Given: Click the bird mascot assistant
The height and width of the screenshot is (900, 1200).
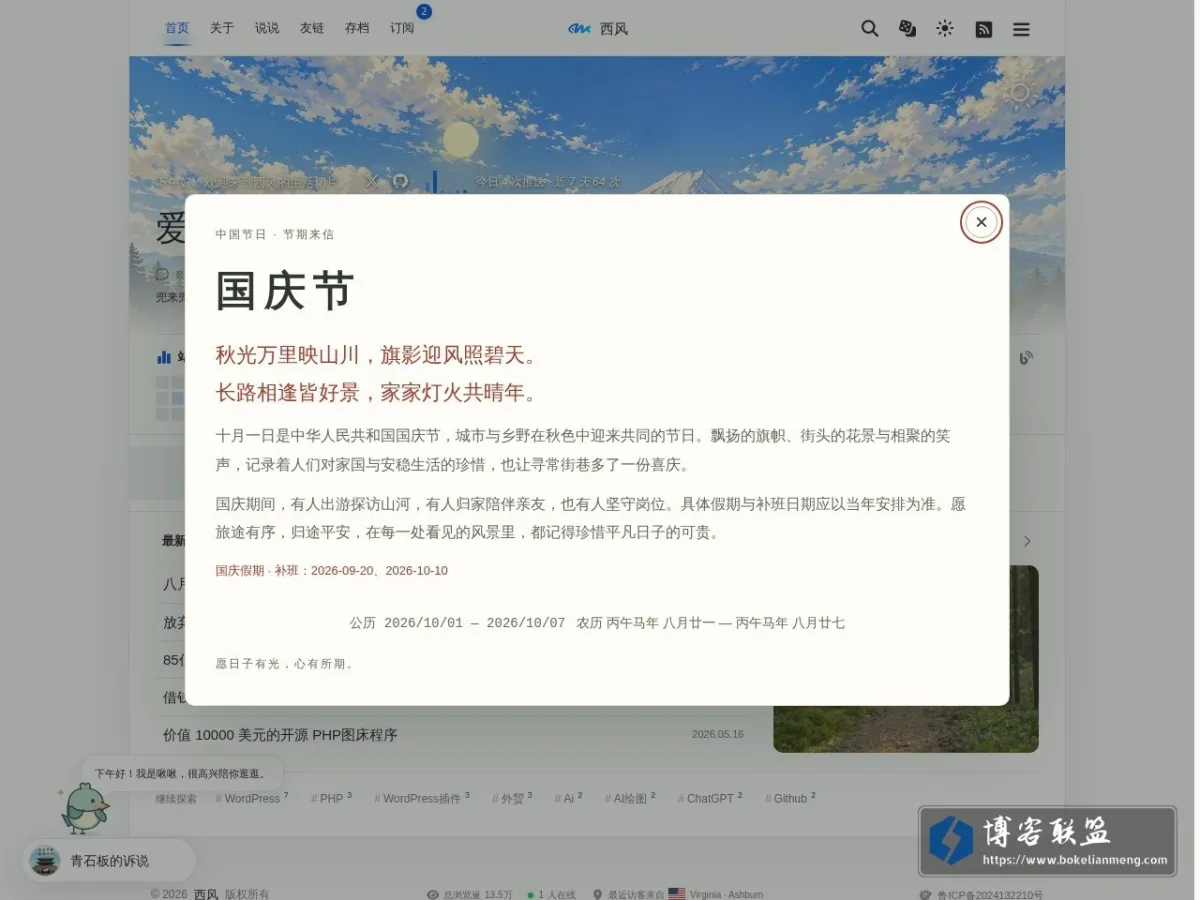Looking at the screenshot, I should tap(85, 808).
